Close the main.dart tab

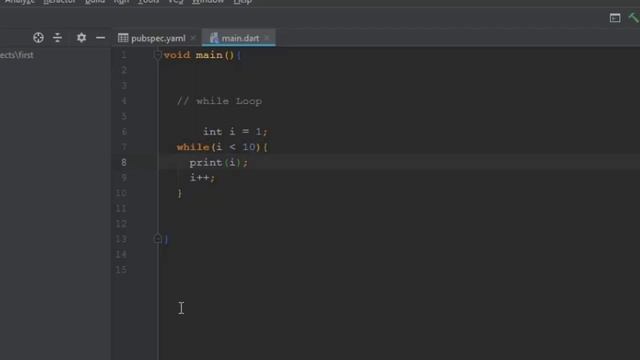(267, 38)
